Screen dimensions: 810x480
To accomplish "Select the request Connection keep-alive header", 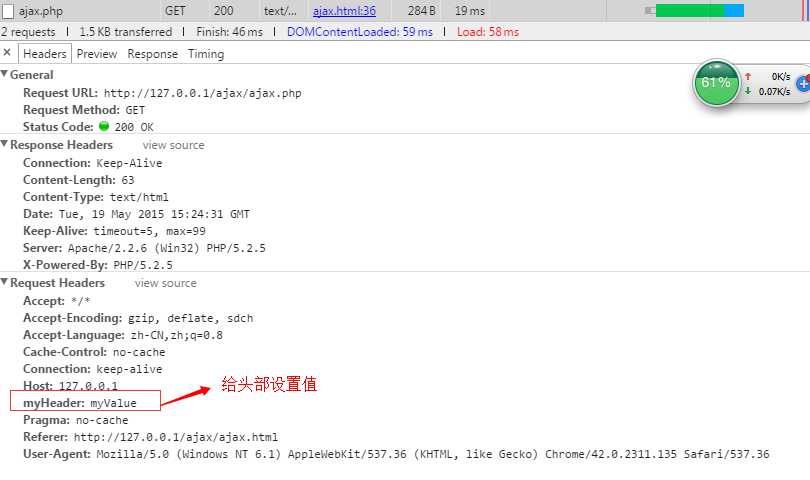I will point(92,369).
